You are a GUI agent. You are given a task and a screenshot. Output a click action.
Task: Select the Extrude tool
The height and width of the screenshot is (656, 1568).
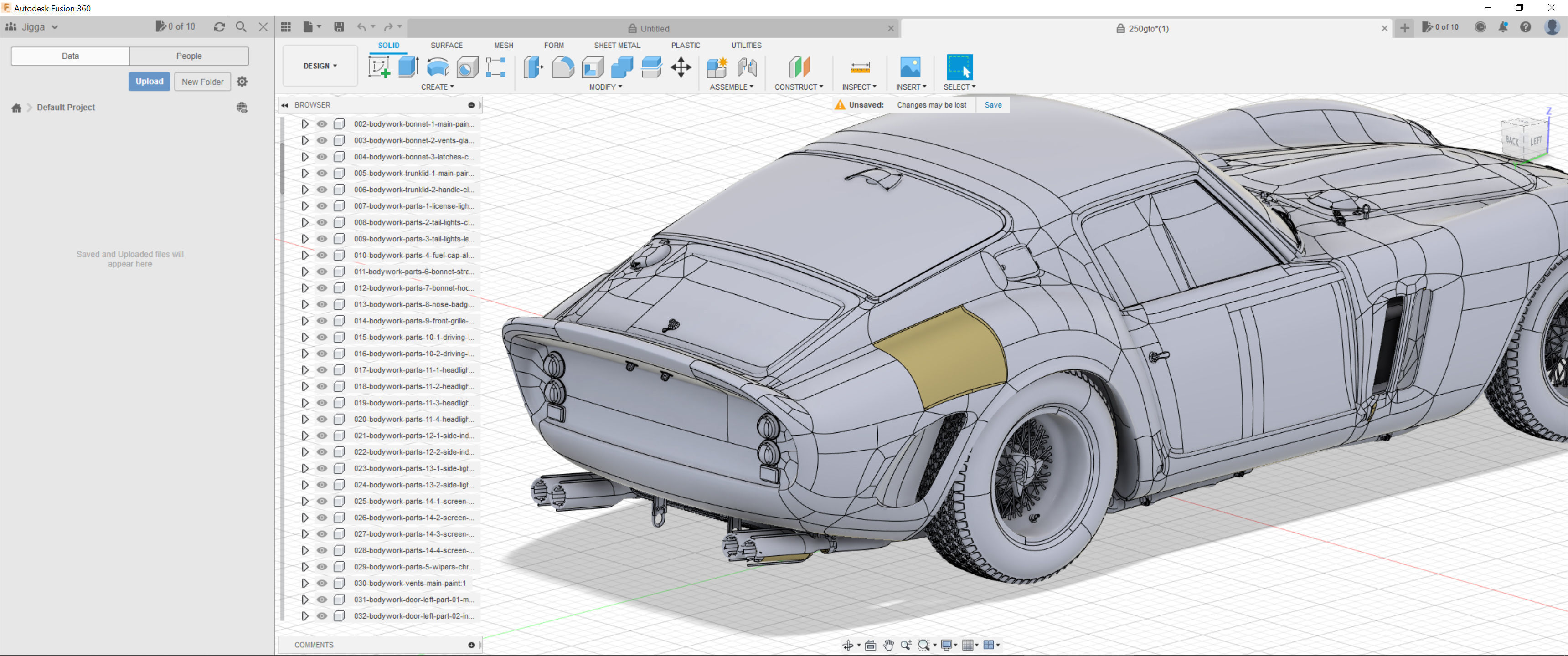(x=408, y=67)
